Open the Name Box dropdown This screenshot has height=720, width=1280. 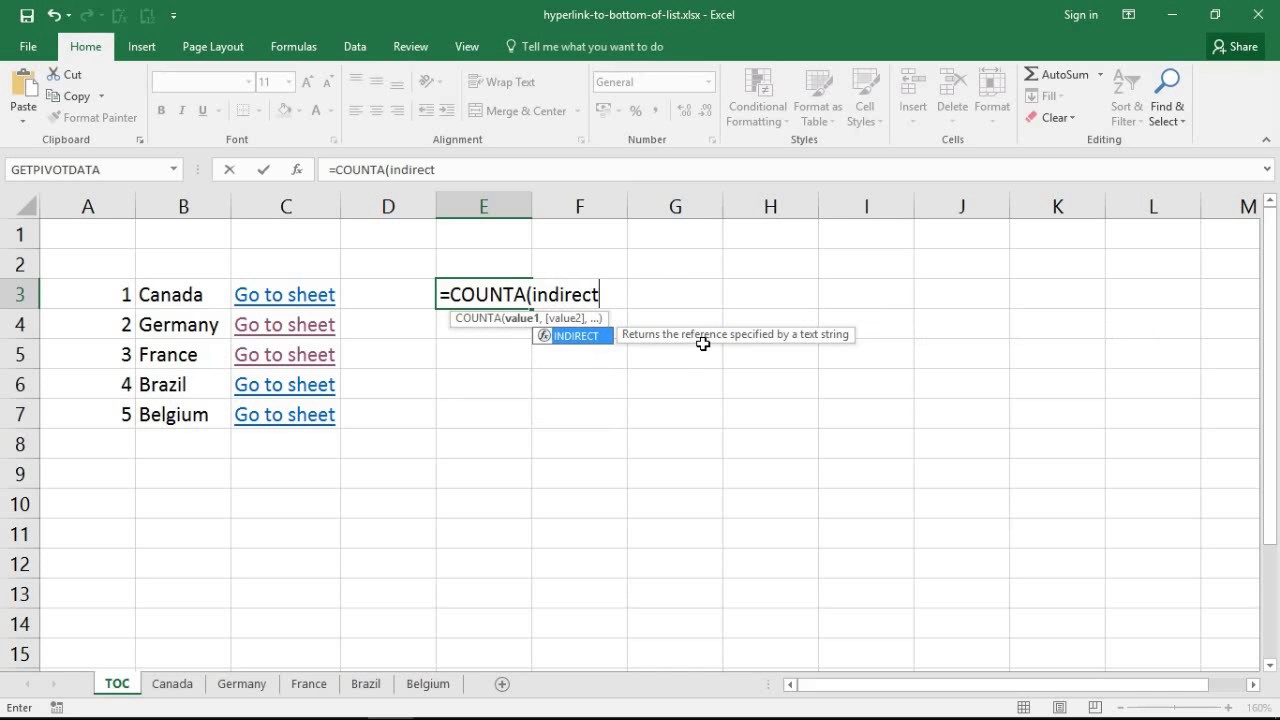click(172, 169)
